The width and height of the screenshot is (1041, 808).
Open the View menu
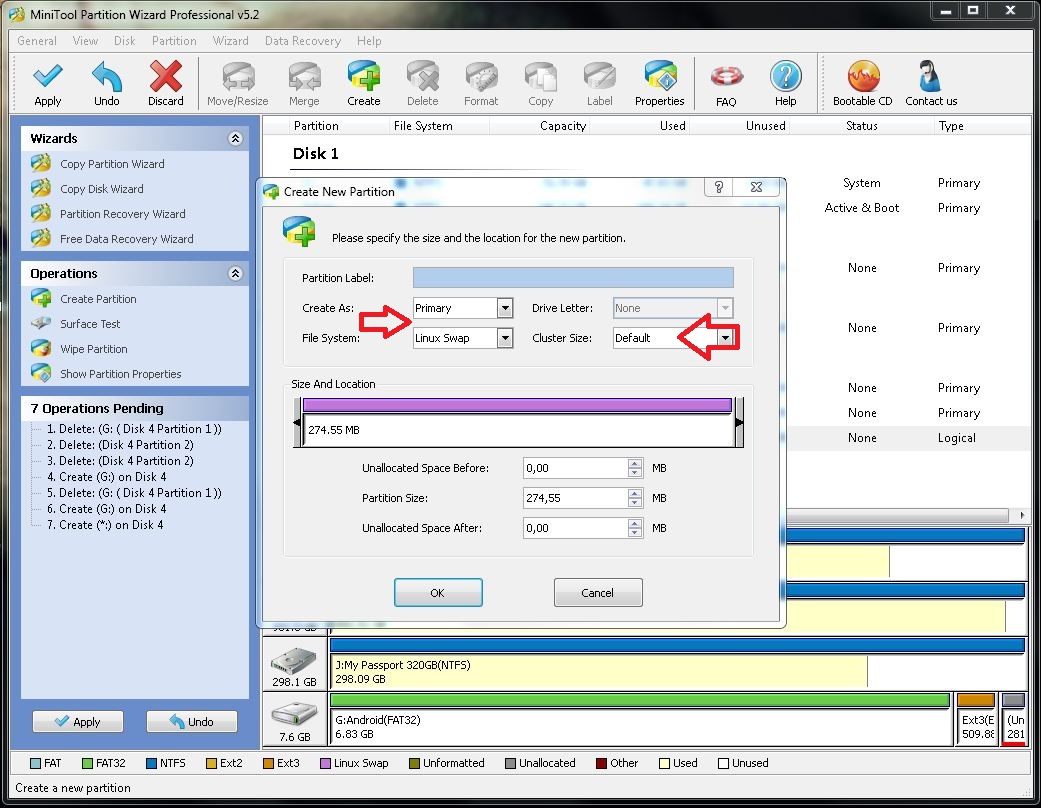click(x=86, y=41)
